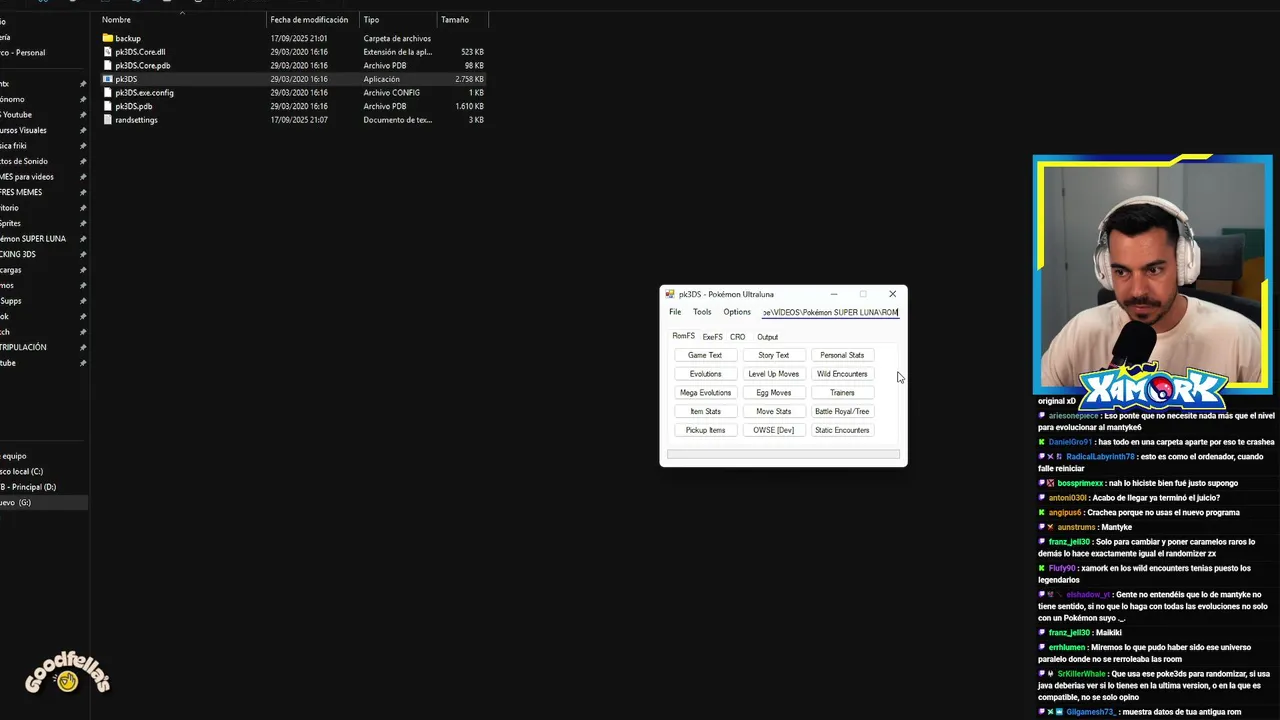Image resolution: width=1280 pixels, height=720 pixels.
Task: Click the Personal Stats button
Action: point(842,355)
